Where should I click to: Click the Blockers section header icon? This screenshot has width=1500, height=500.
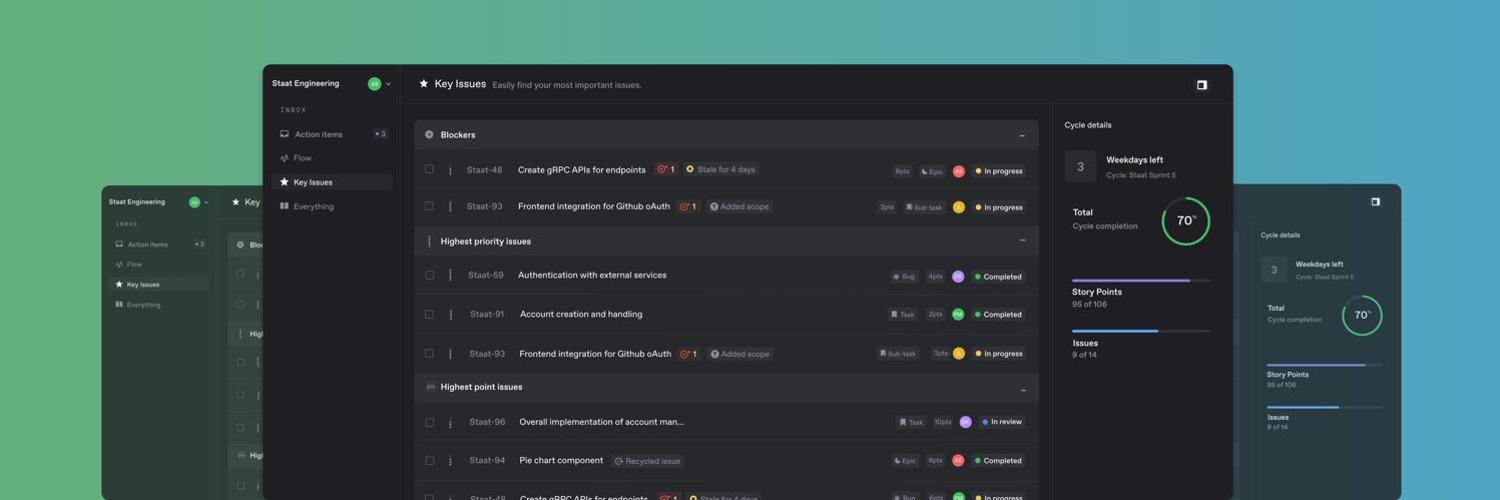point(429,135)
